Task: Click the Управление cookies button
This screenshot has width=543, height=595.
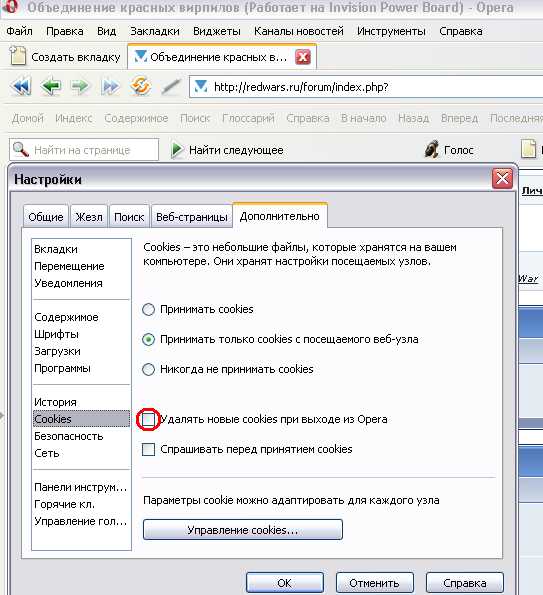Action: tap(243, 530)
